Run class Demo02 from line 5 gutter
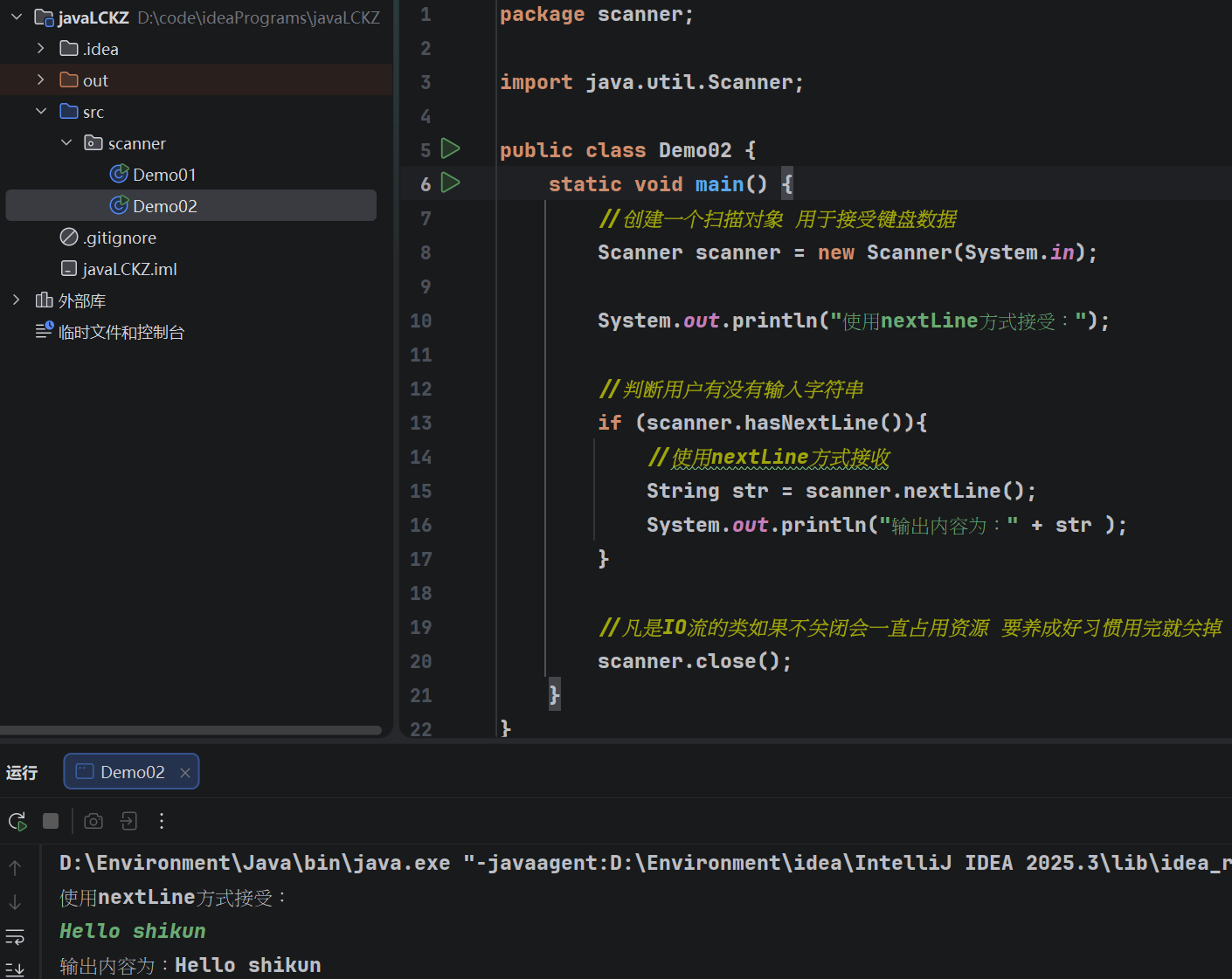Screen dimensions: 1232x979 [x=450, y=148]
